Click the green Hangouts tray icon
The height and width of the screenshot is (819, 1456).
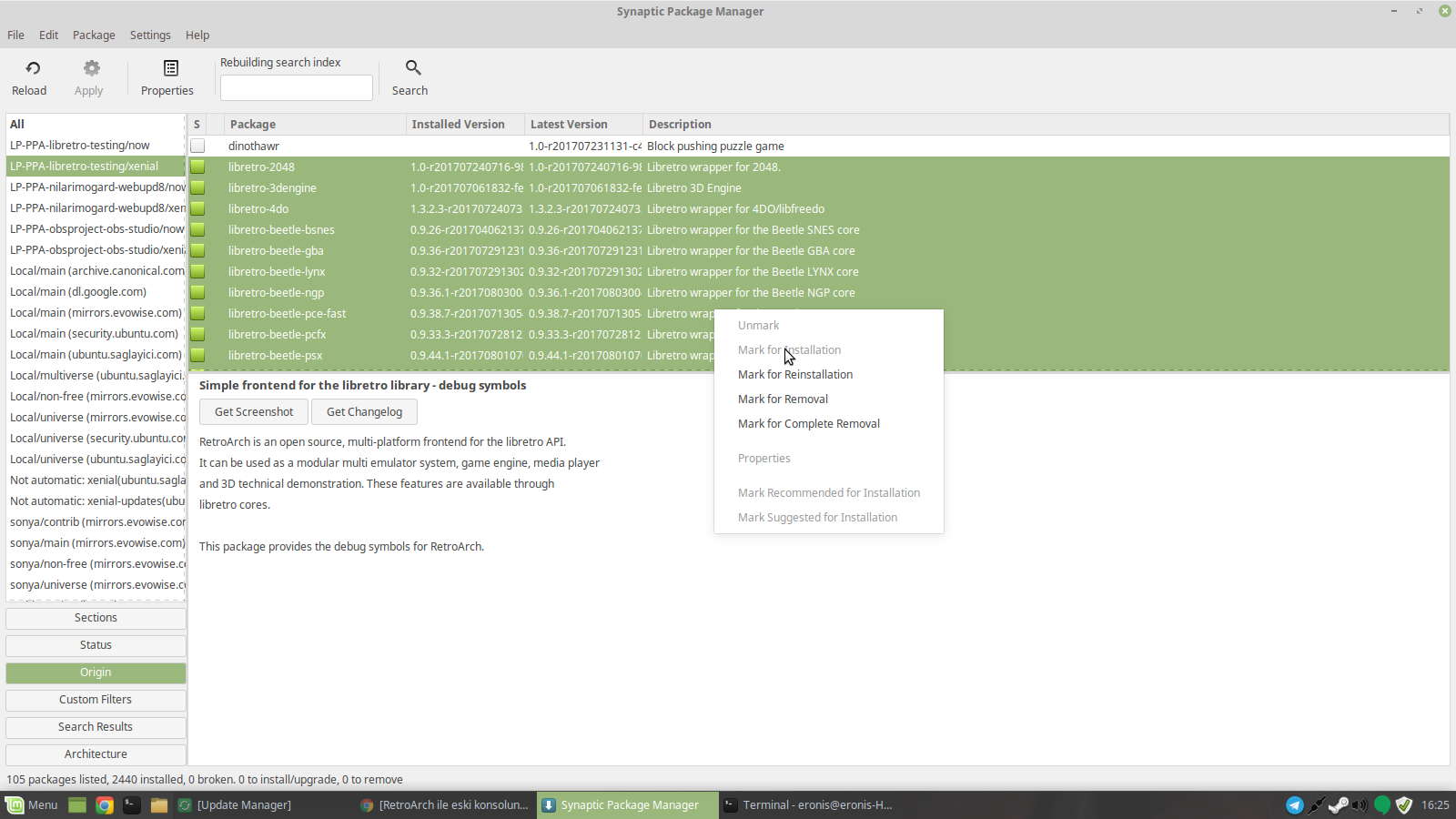click(1382, 805)
